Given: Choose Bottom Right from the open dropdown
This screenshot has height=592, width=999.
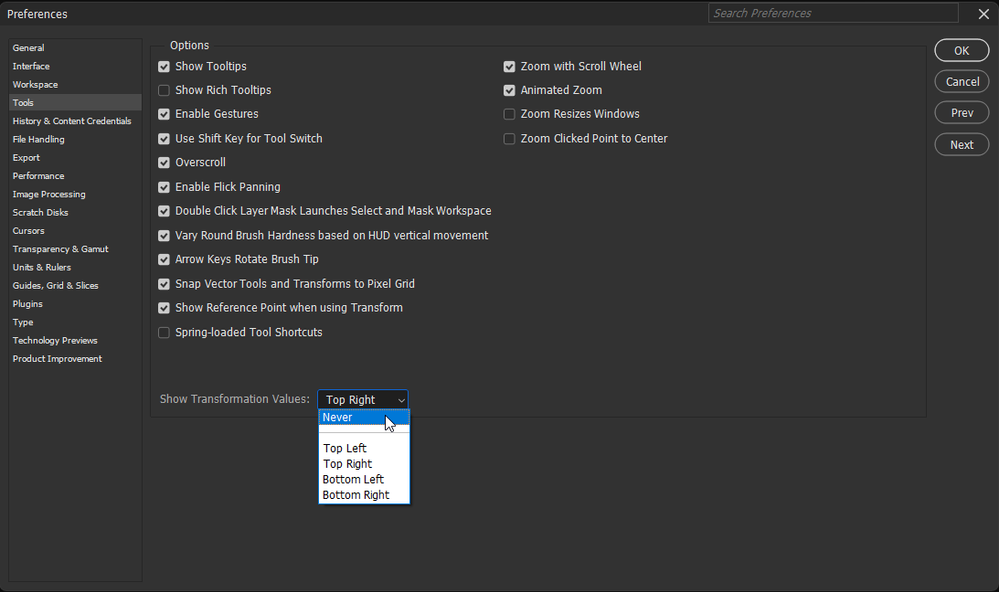Looking at the screenshot, I should (x=355, y=494).
